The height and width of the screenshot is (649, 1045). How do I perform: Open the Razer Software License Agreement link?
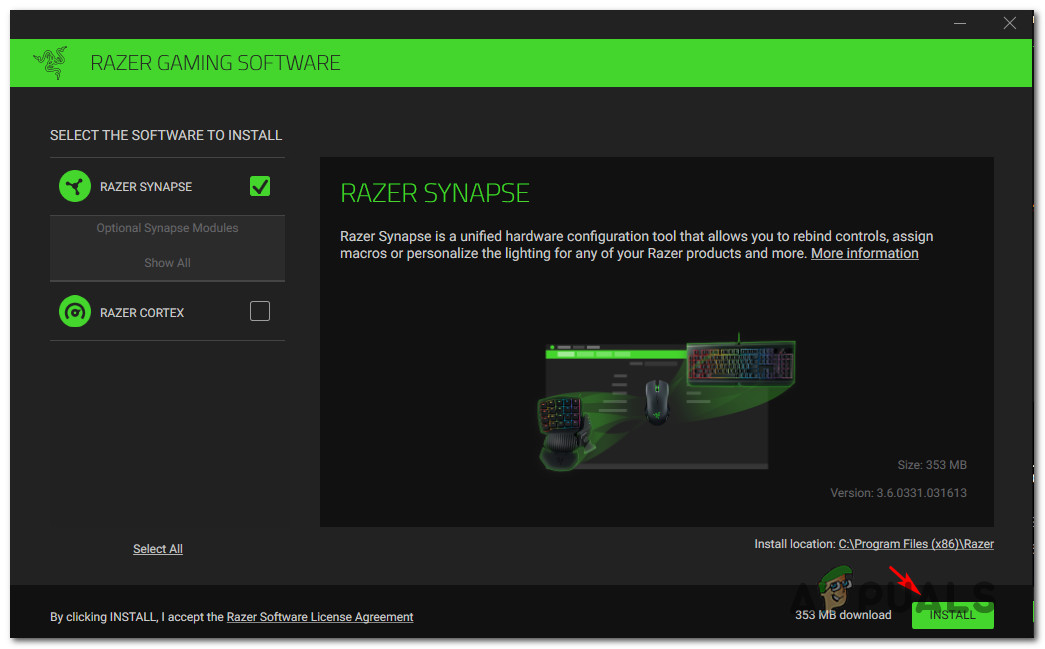point(320,617)
